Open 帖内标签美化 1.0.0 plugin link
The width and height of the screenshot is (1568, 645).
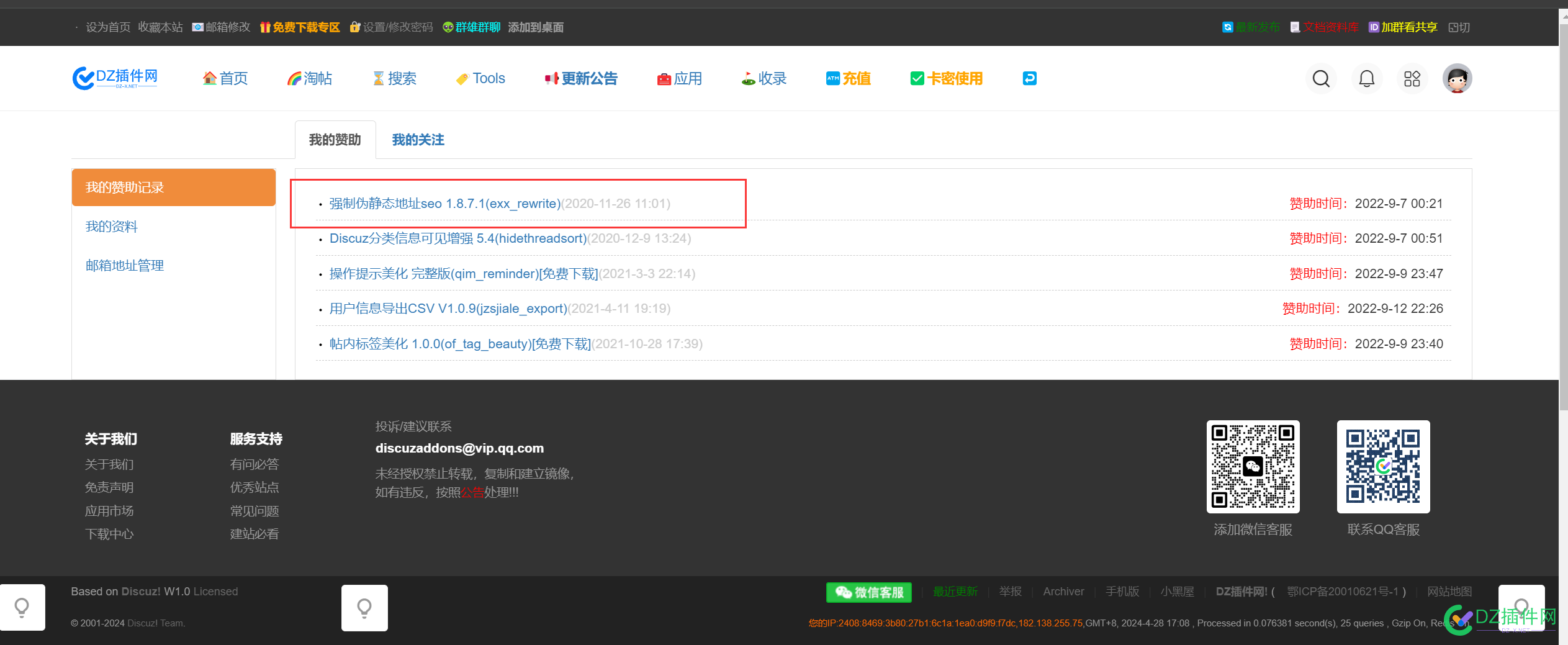click(x=460, y=344)
